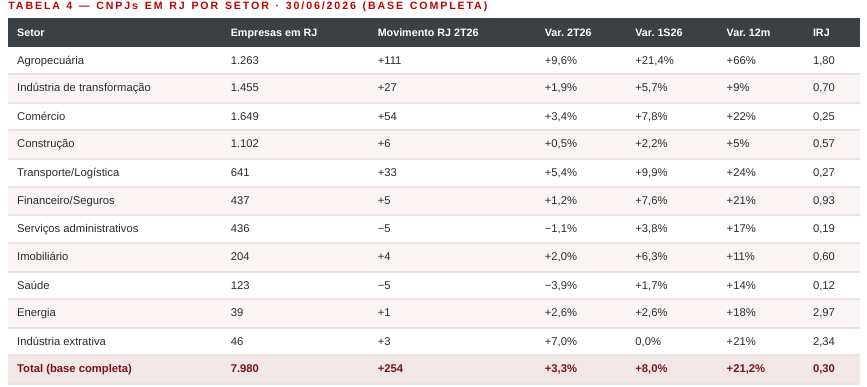Select the Empresas em RJ column header

pyautogui.click(x=274, y=33)
